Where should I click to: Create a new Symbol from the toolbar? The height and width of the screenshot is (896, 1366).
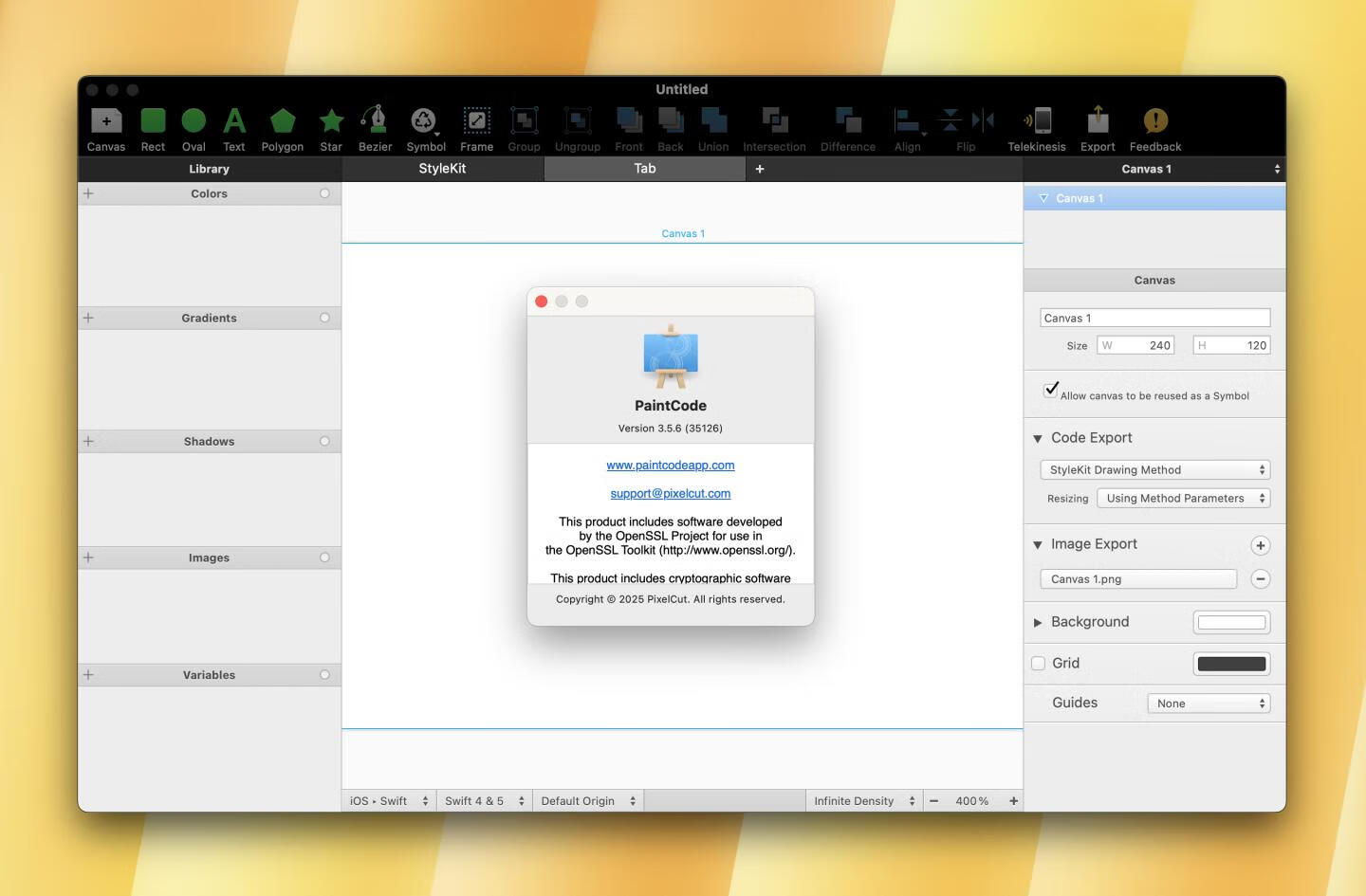pos(425,121)
